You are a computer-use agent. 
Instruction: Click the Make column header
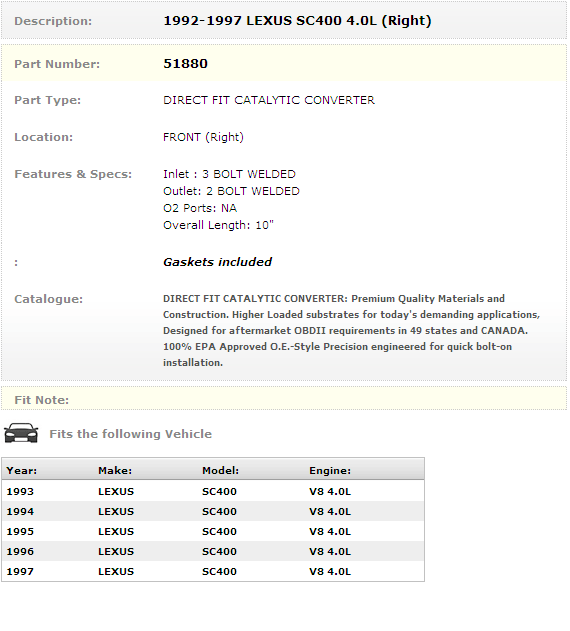(x=115, y=470)
